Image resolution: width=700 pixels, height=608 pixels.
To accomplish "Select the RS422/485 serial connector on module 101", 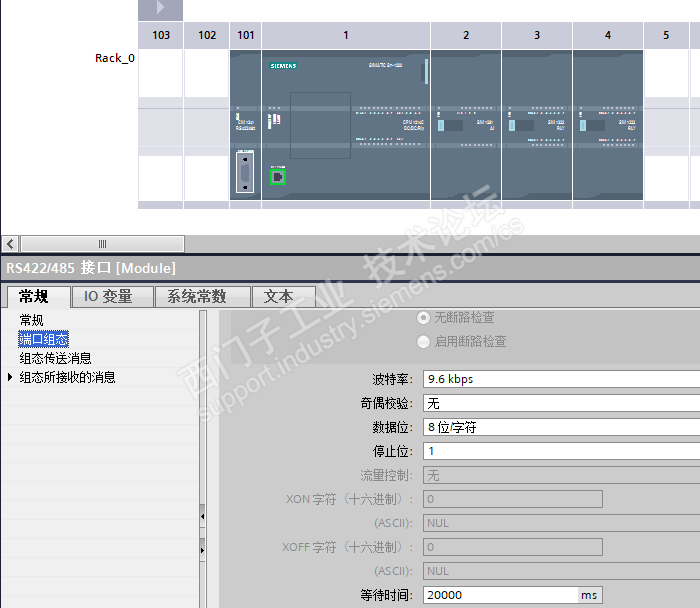I will click(245, 172).
